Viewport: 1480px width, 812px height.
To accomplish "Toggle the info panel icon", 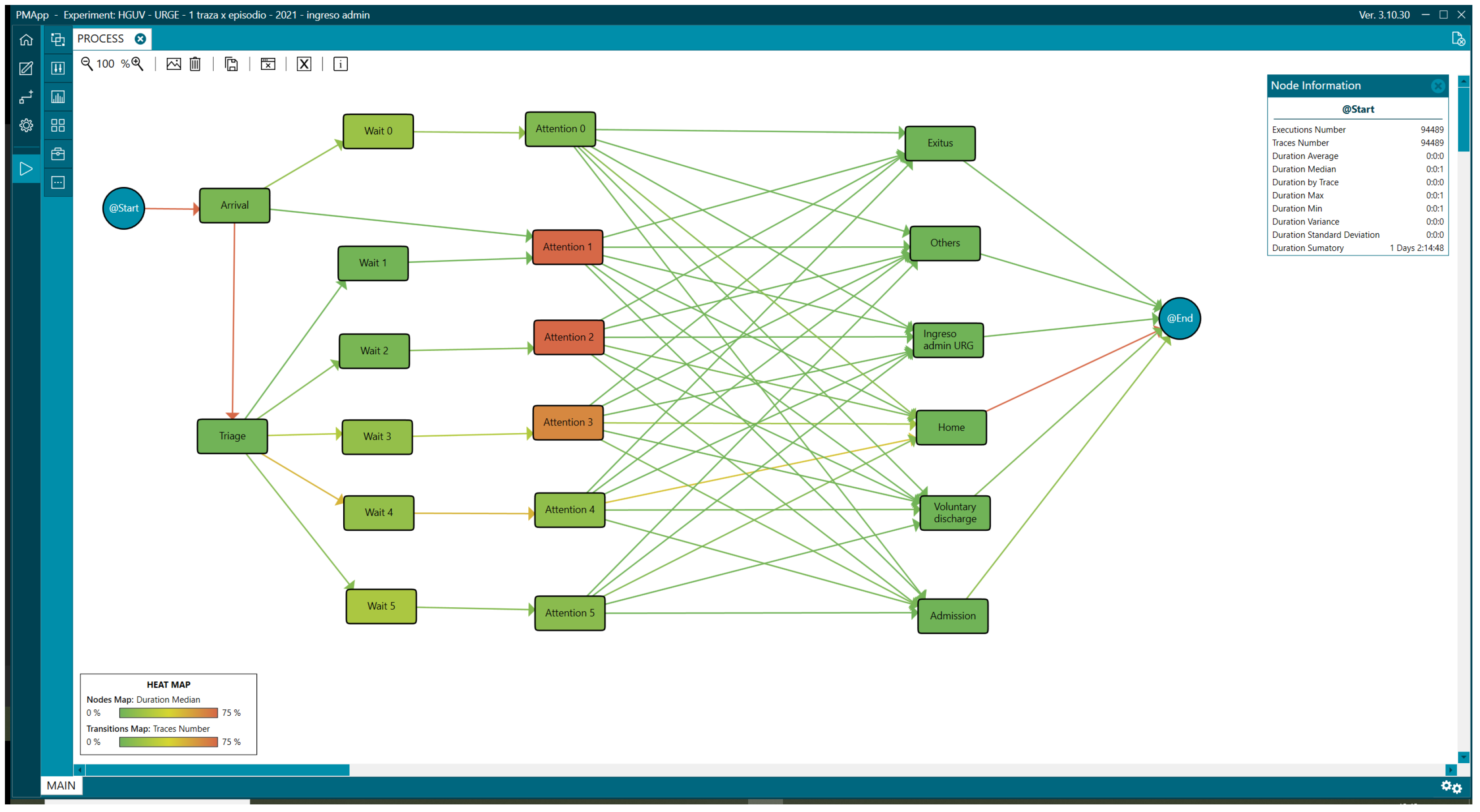I will pos(340,64).
